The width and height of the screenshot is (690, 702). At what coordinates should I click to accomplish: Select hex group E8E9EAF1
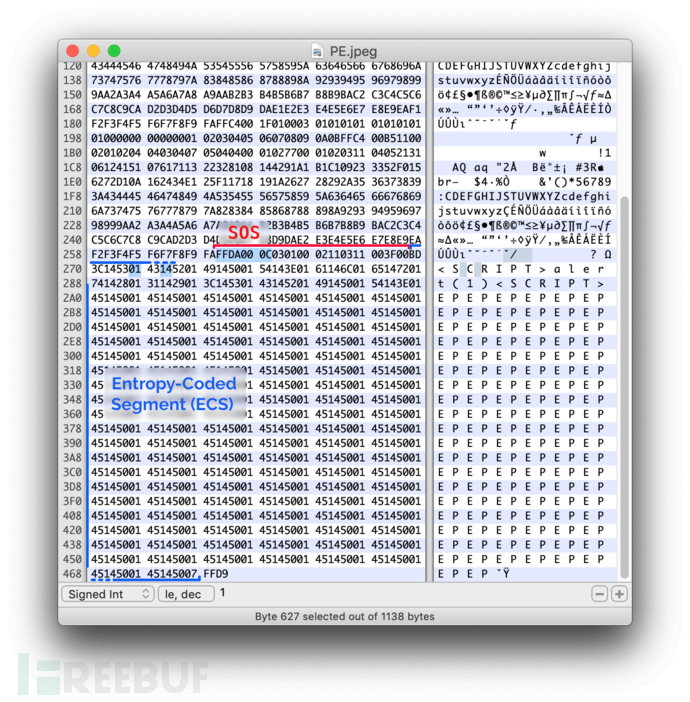[x=396, y=109]
